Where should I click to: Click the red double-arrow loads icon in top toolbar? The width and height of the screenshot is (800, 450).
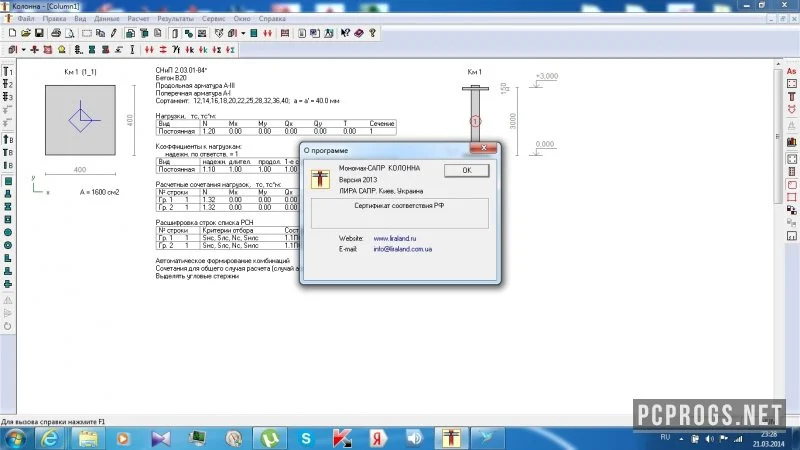pos(267,33)
